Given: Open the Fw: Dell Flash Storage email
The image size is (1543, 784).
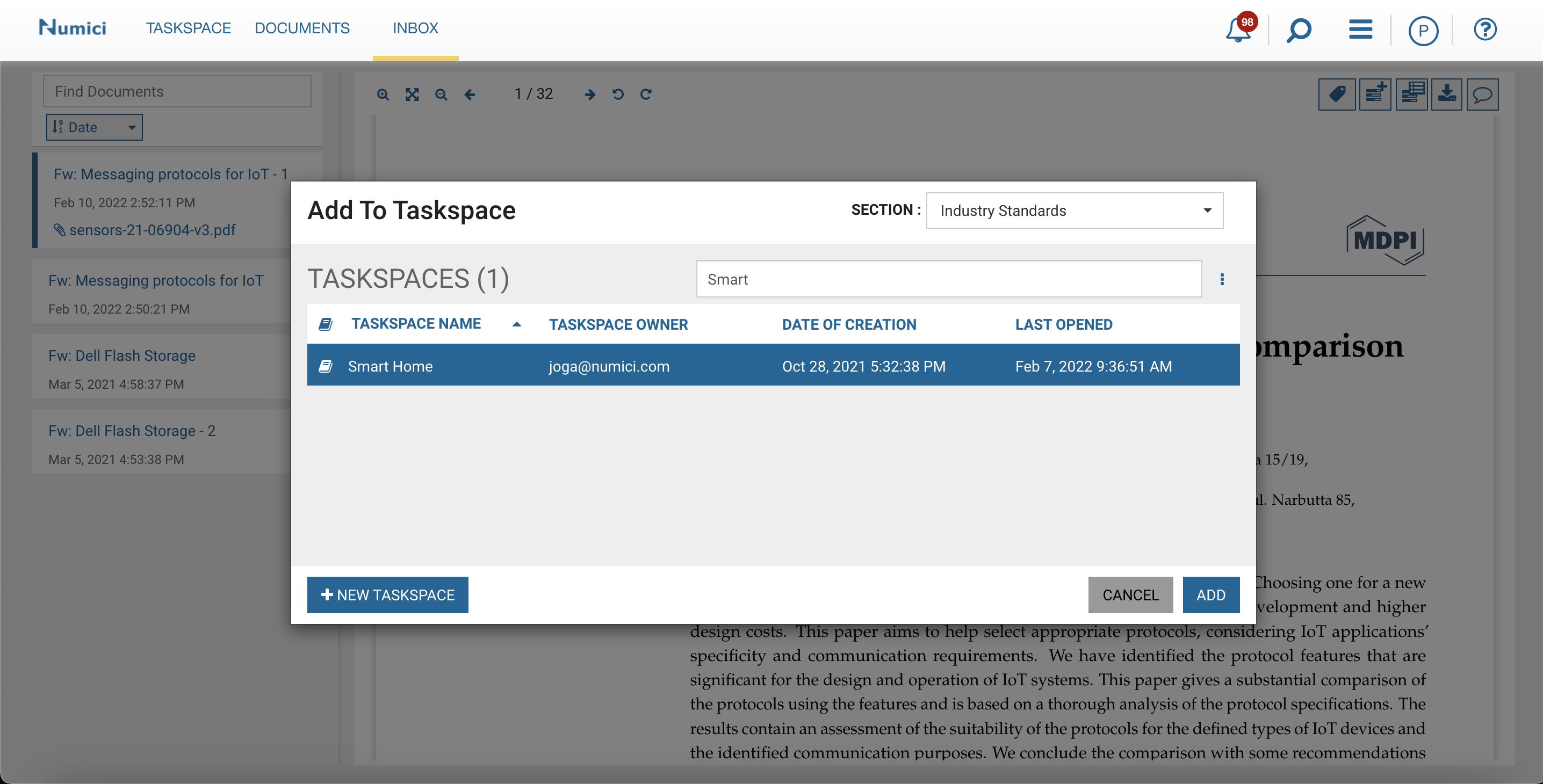Looking at the screenshot, I should coord(122,355).
